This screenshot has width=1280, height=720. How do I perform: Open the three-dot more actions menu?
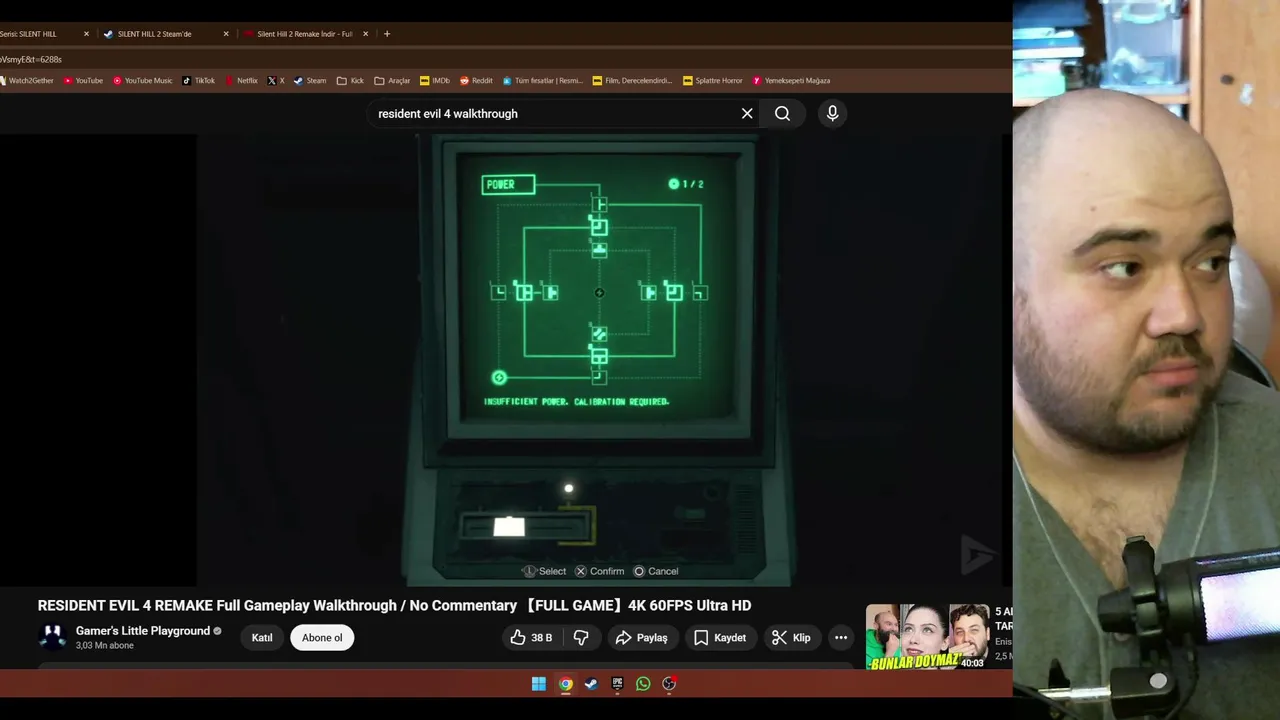click(x=841, y=637)
